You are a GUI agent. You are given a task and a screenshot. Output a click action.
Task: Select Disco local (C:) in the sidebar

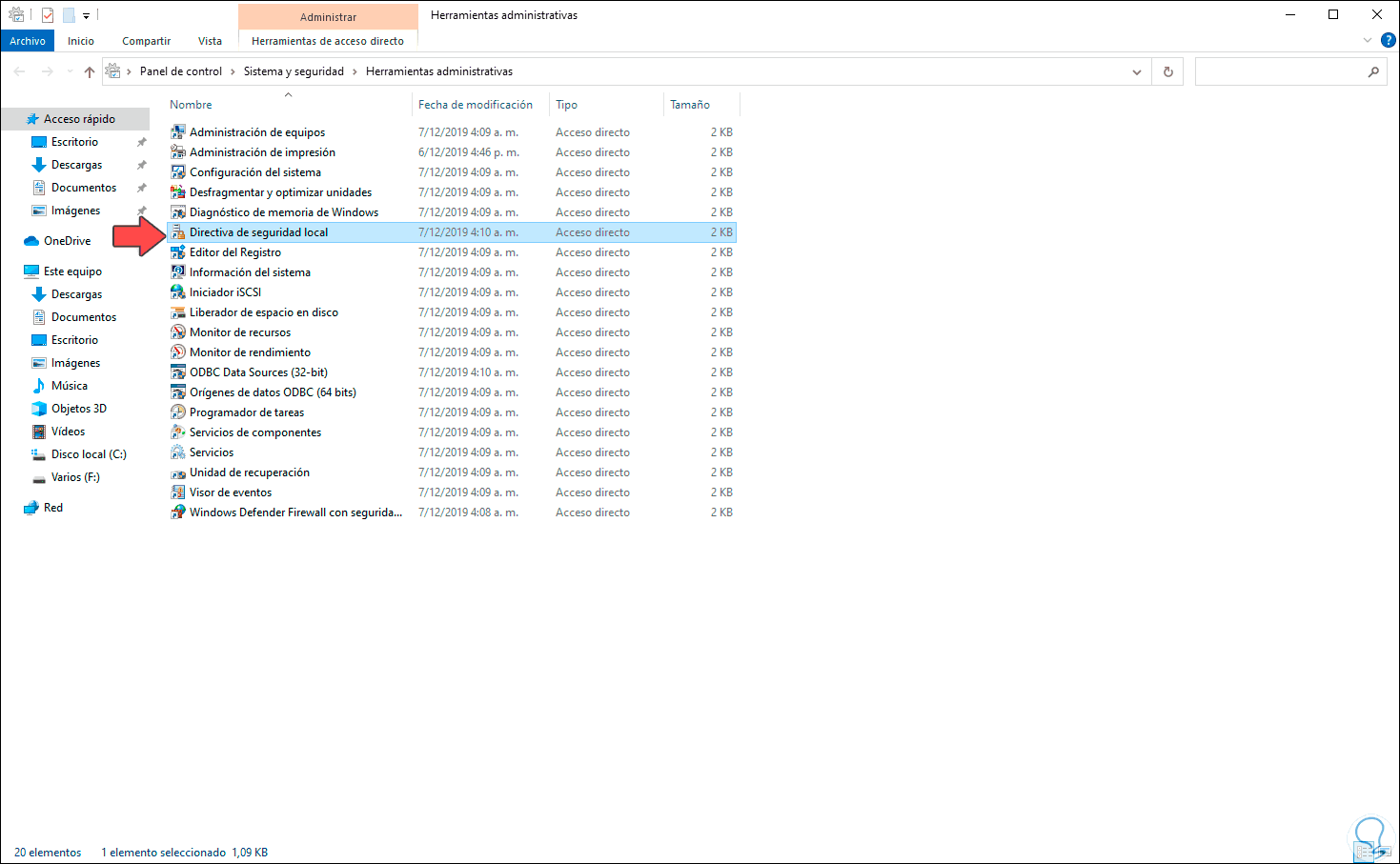click(x=90, y=453)
